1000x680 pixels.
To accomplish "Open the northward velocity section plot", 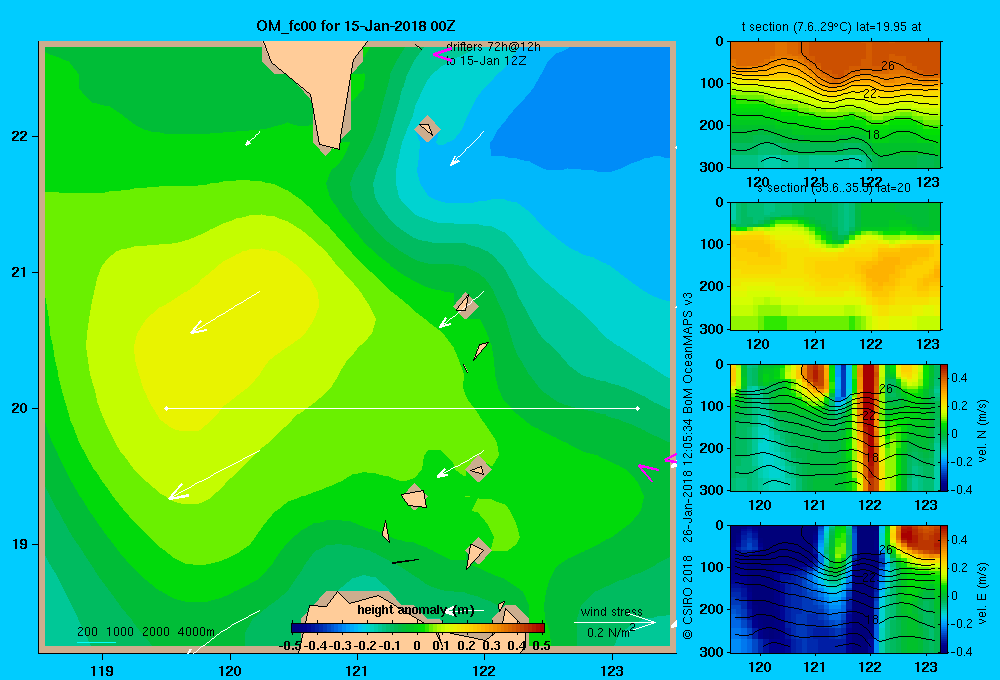I will pos(835,427).
